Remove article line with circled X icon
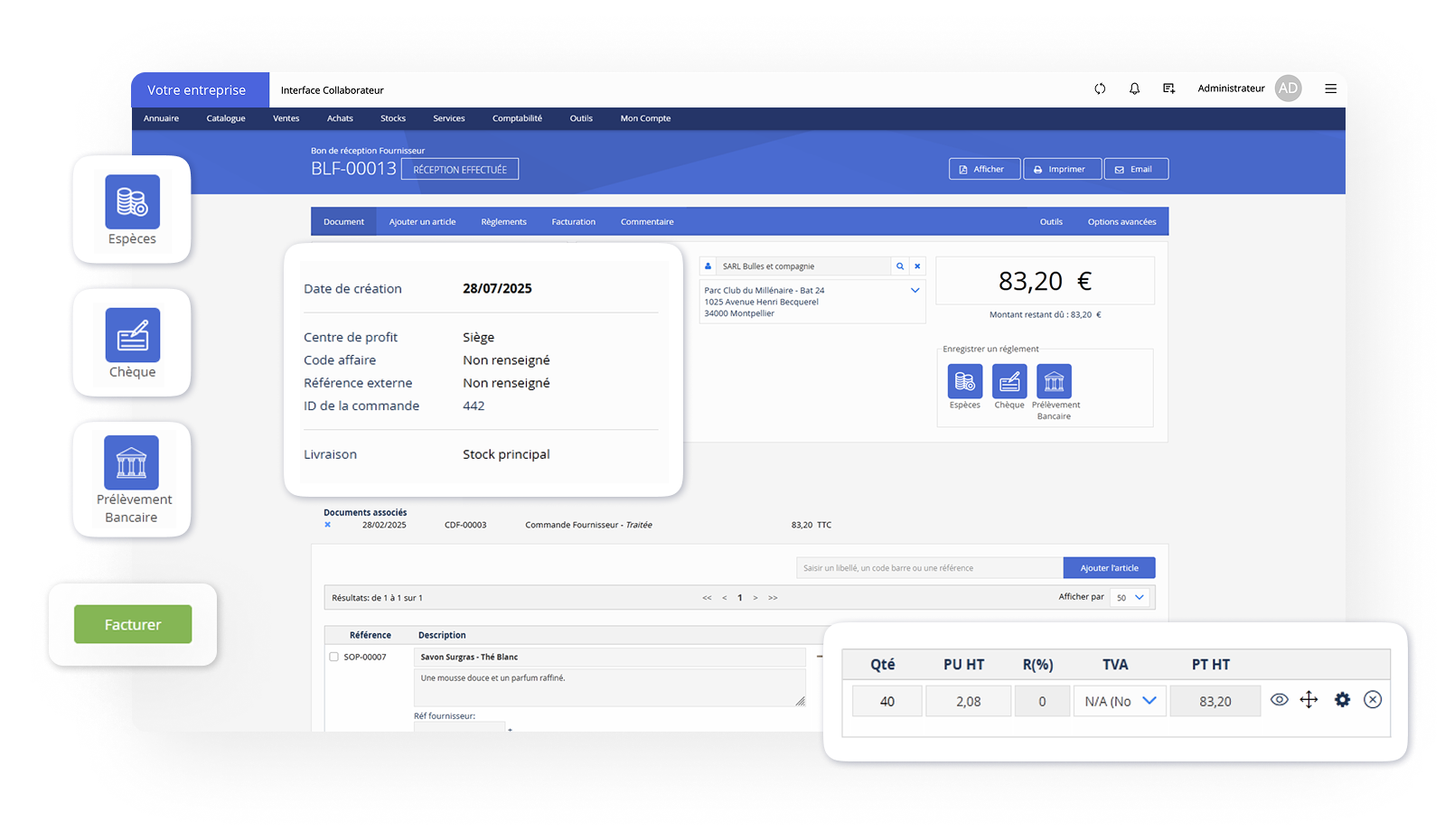1454x840 pixels. 1373,700
